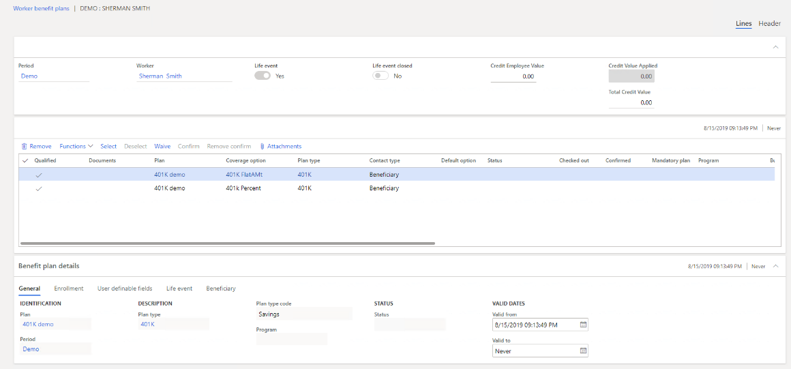The image size is (791, 369).
Task: Open the Valid to calendar picker
Action: point(583,350)
